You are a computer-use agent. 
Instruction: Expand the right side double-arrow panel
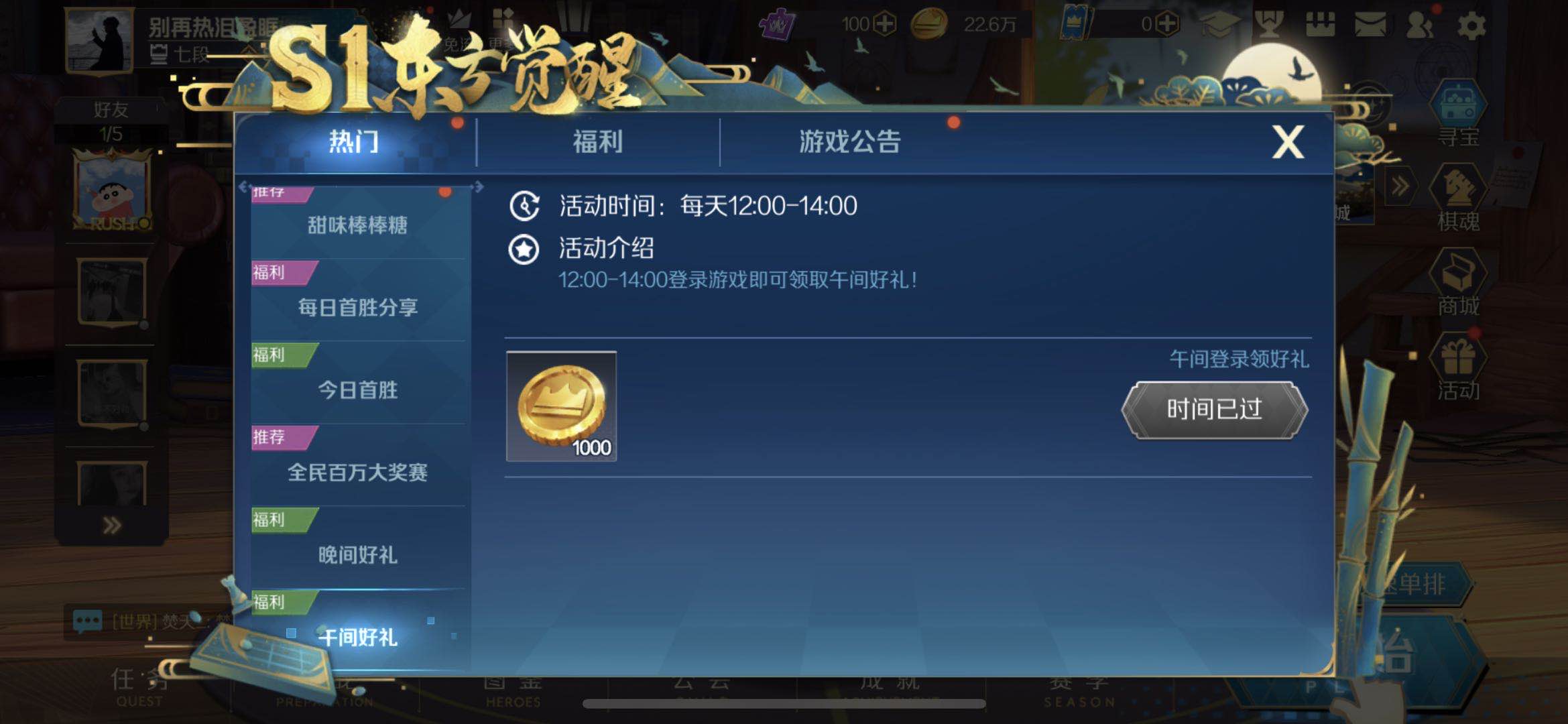tap(1400, 186)
